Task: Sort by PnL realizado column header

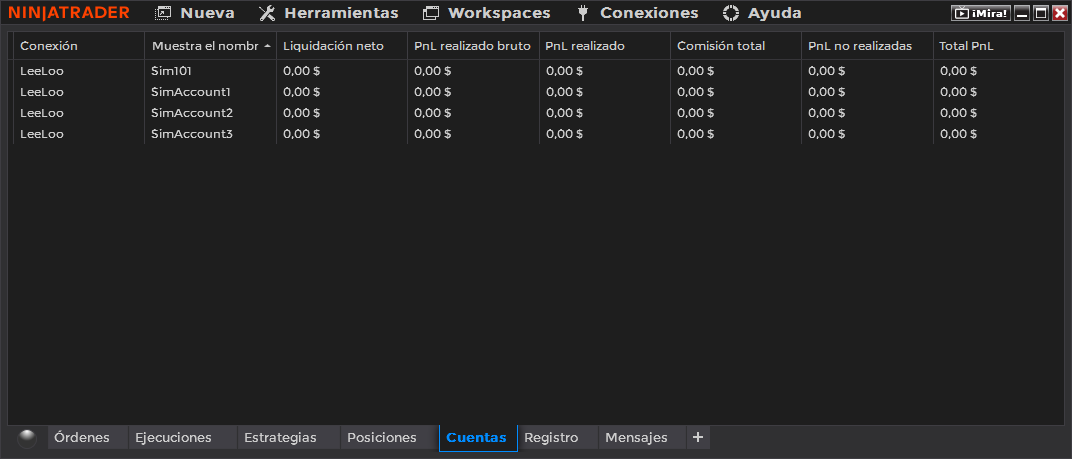Action: (604, 46)
